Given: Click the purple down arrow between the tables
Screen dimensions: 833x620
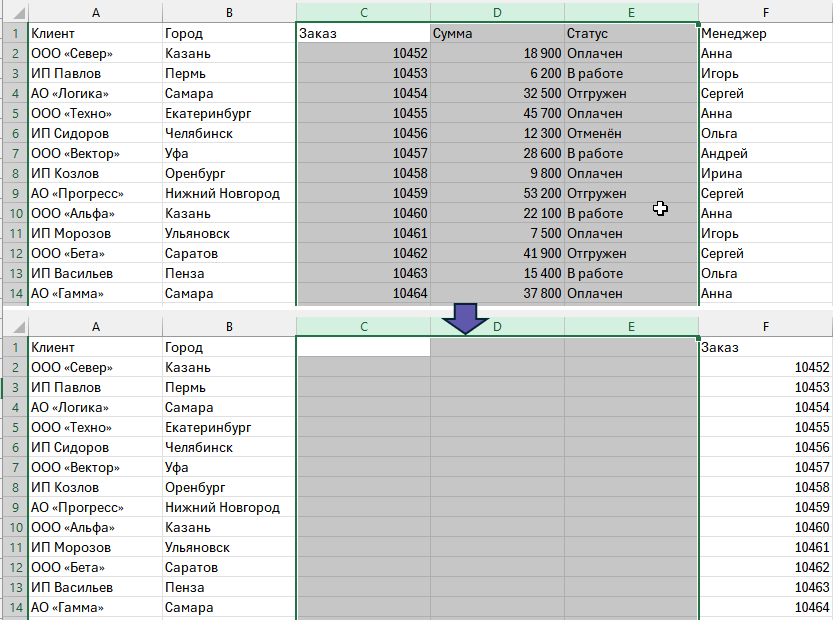Looking at the screenshot, I should tap(466, 319).
